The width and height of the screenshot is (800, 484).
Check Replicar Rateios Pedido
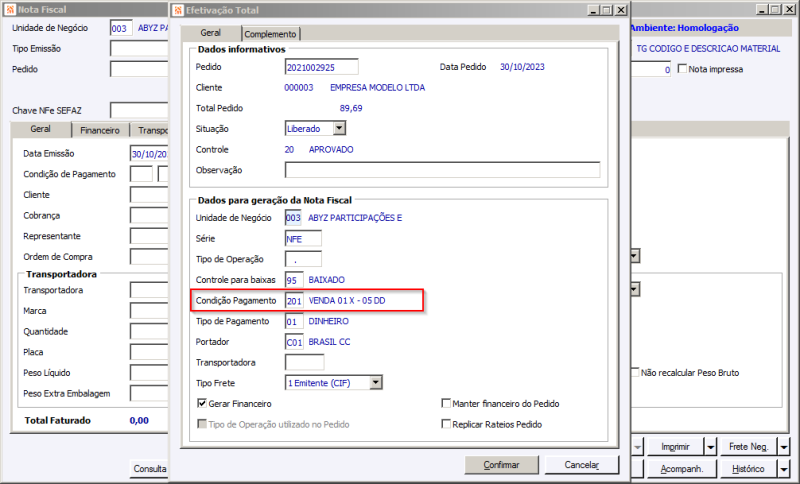point(445,424)
